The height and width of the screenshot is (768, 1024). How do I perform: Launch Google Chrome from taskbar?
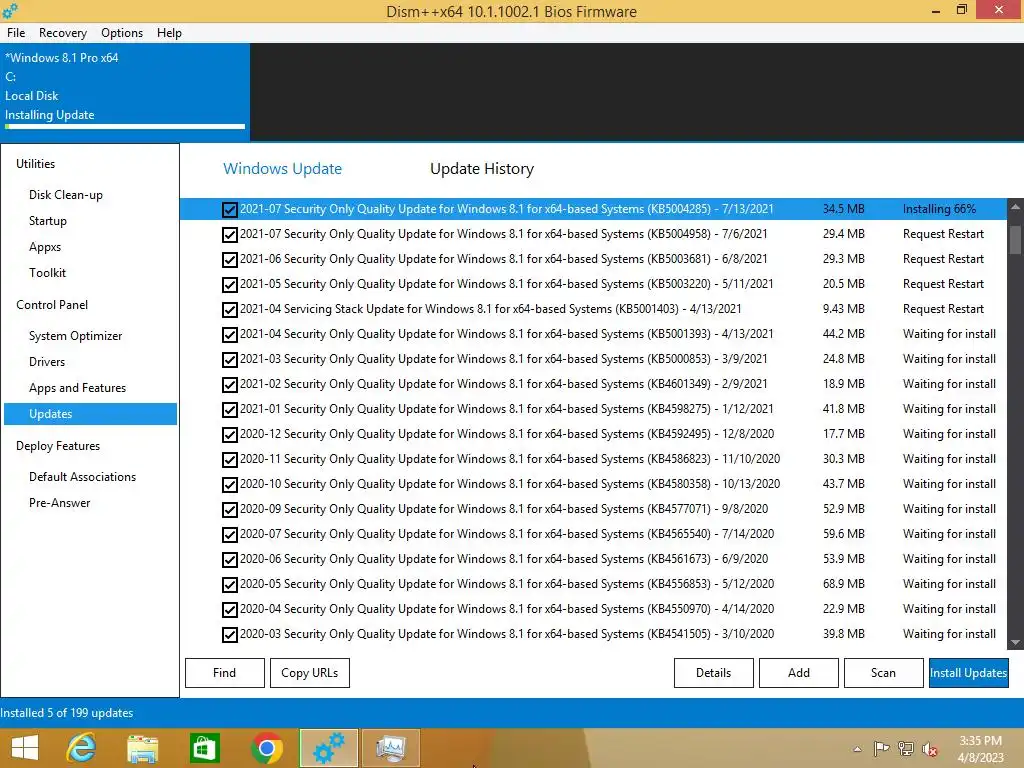pos(266,748)
